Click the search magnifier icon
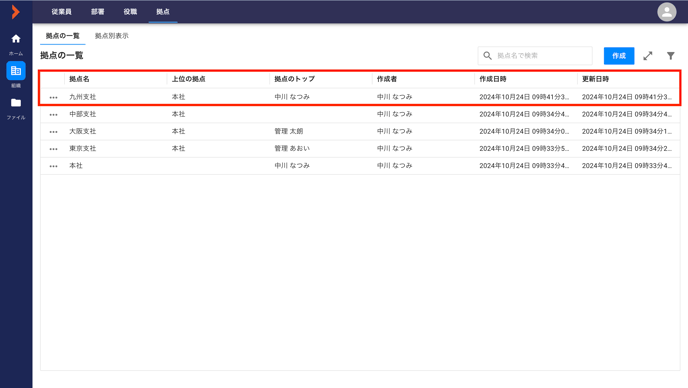Screen dimensions: 688x388 (487, 56)
